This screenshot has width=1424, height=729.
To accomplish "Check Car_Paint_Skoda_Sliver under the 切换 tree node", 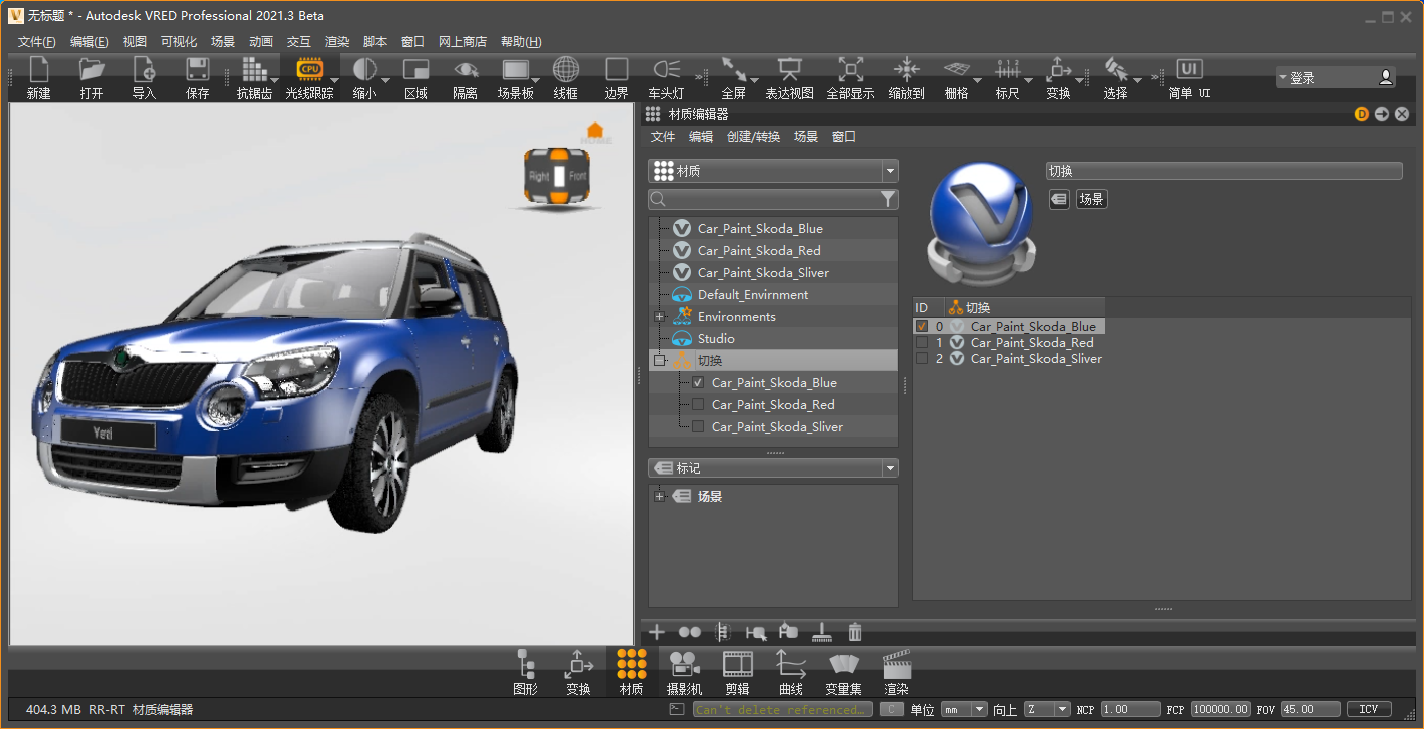I will (x=698, y=427).
